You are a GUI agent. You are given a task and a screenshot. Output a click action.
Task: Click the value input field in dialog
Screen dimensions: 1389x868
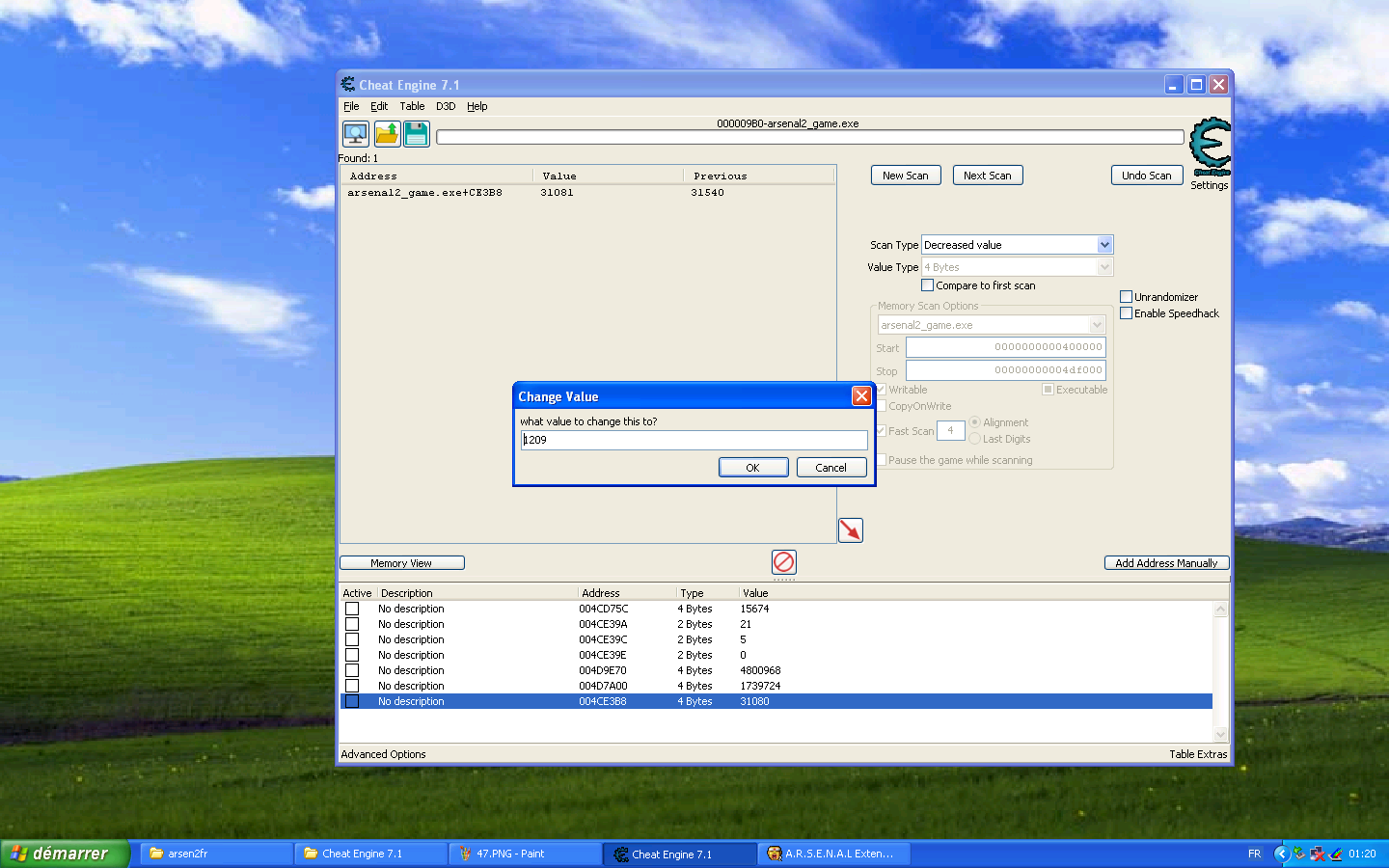pos(694,440)
